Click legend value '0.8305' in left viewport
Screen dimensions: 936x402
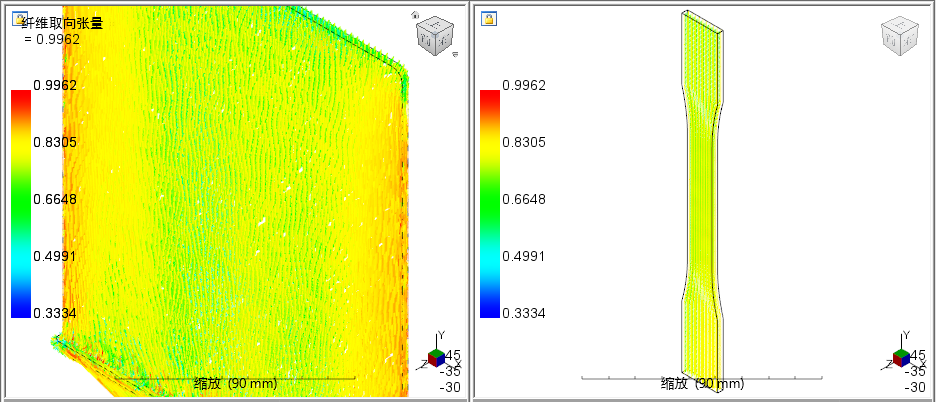point(55,142)
